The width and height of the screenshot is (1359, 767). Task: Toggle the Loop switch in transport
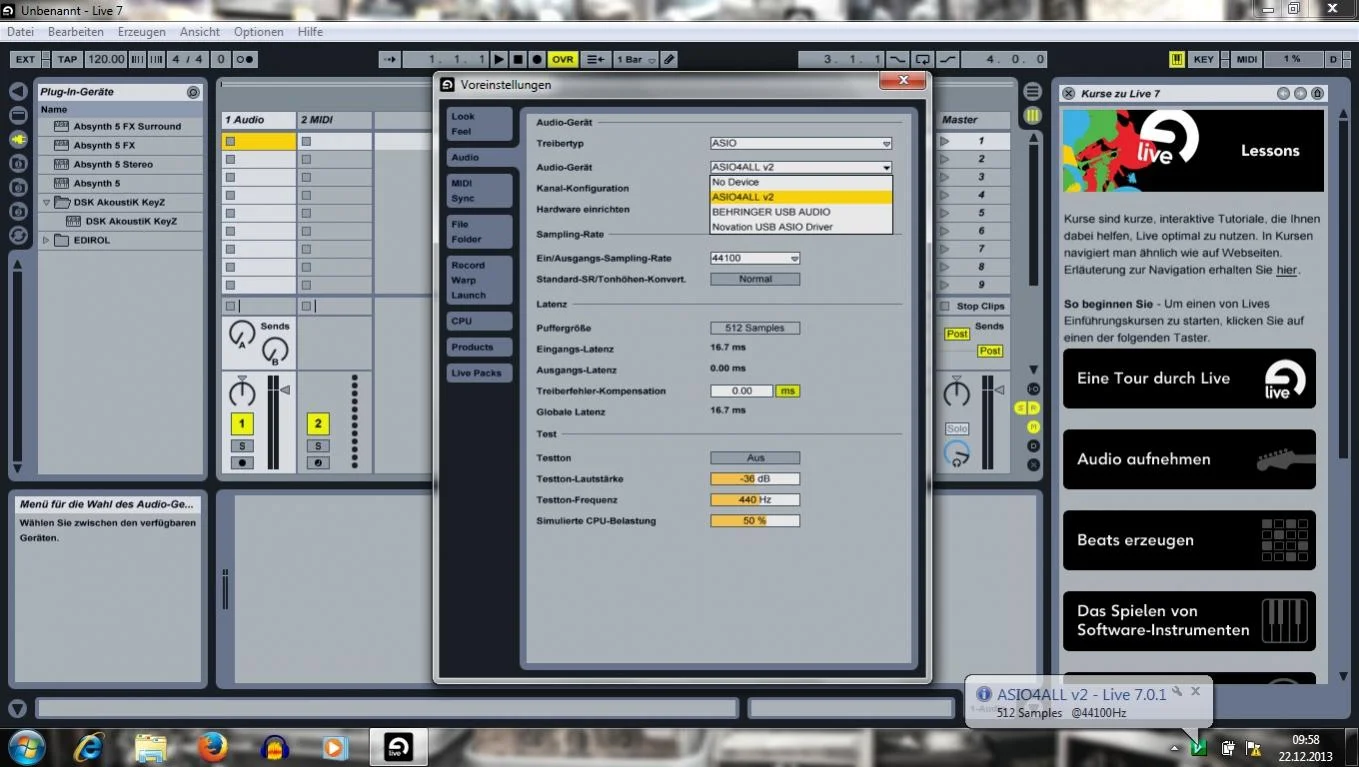pos(922,60)
